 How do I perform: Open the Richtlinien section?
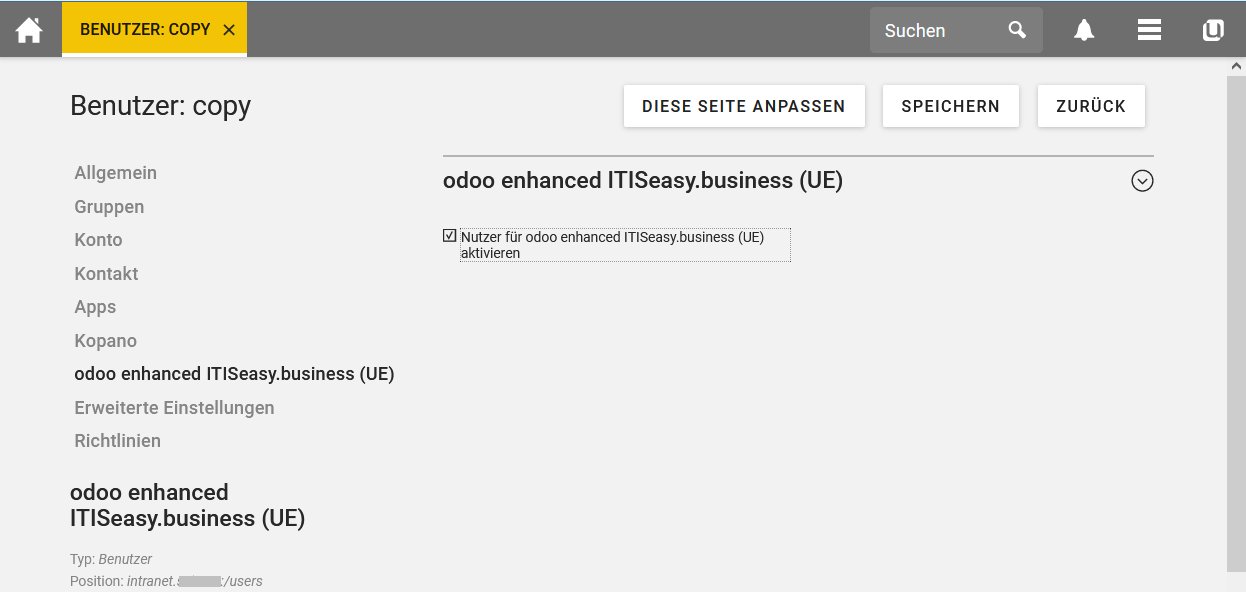coord(117,441)
